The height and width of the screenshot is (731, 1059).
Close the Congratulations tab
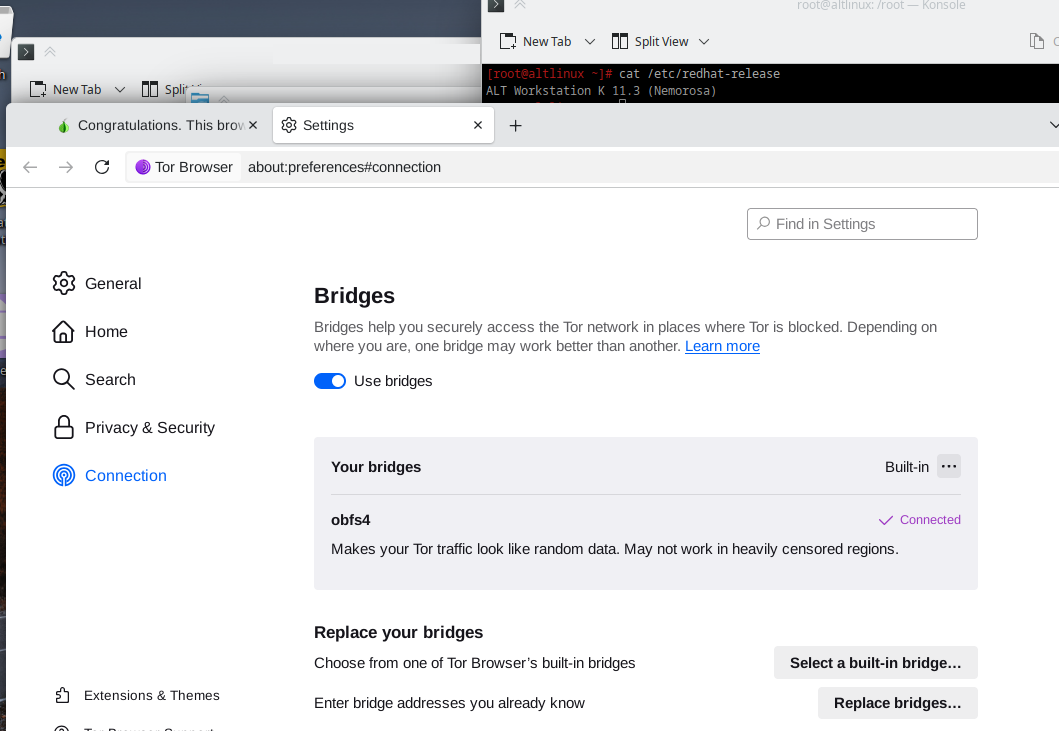click(253, 125)
